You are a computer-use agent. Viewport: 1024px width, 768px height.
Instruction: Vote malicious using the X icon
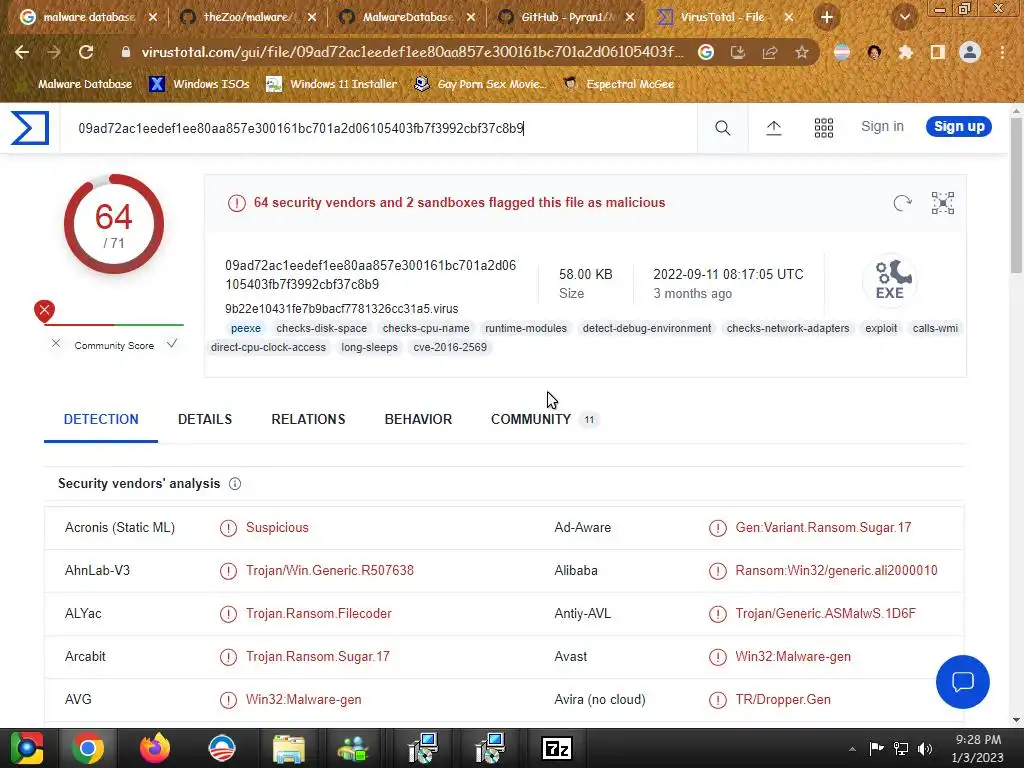pyautogui.click(x=56, y=344)
